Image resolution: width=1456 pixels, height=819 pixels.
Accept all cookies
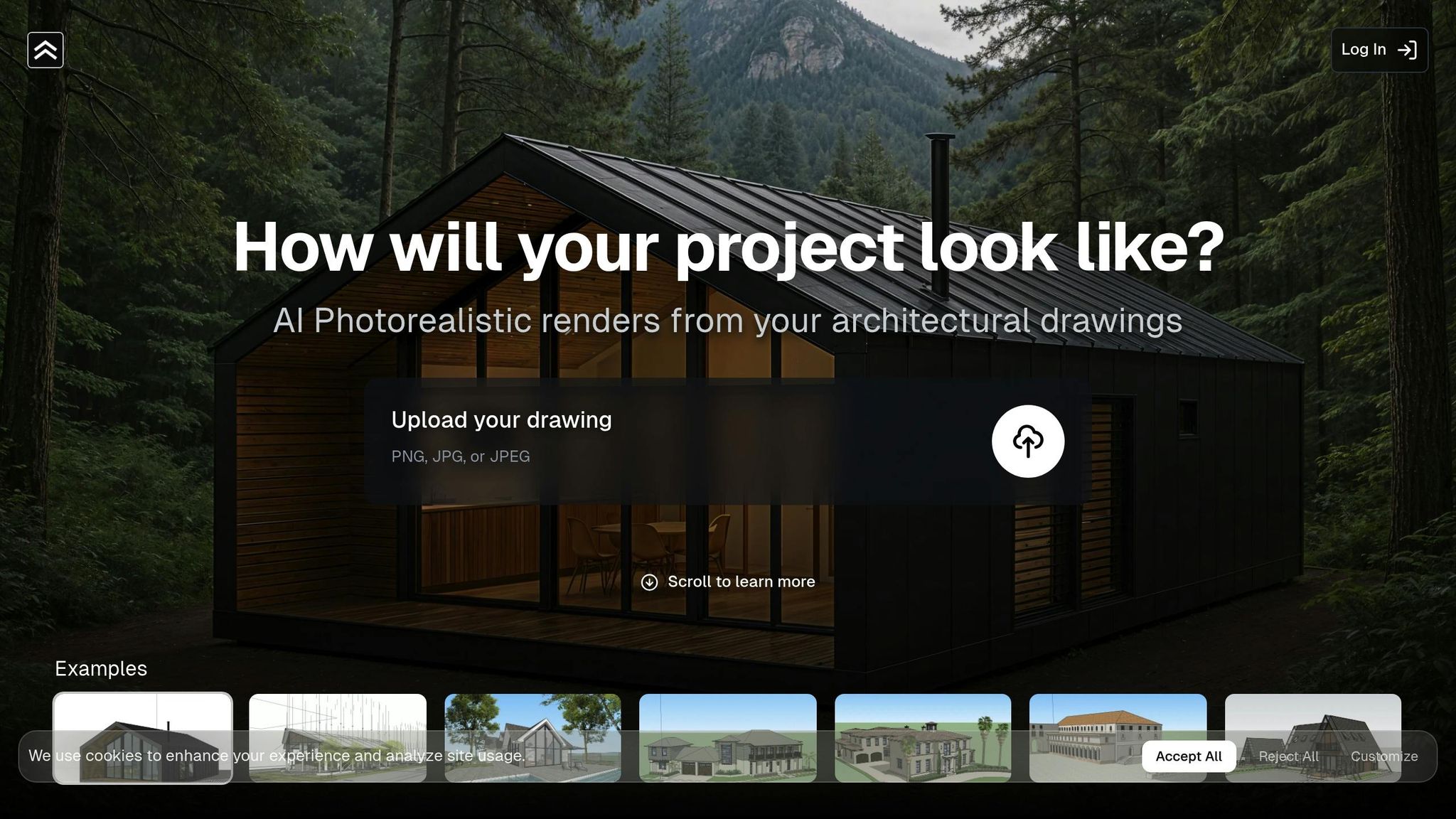[1189, 756]
